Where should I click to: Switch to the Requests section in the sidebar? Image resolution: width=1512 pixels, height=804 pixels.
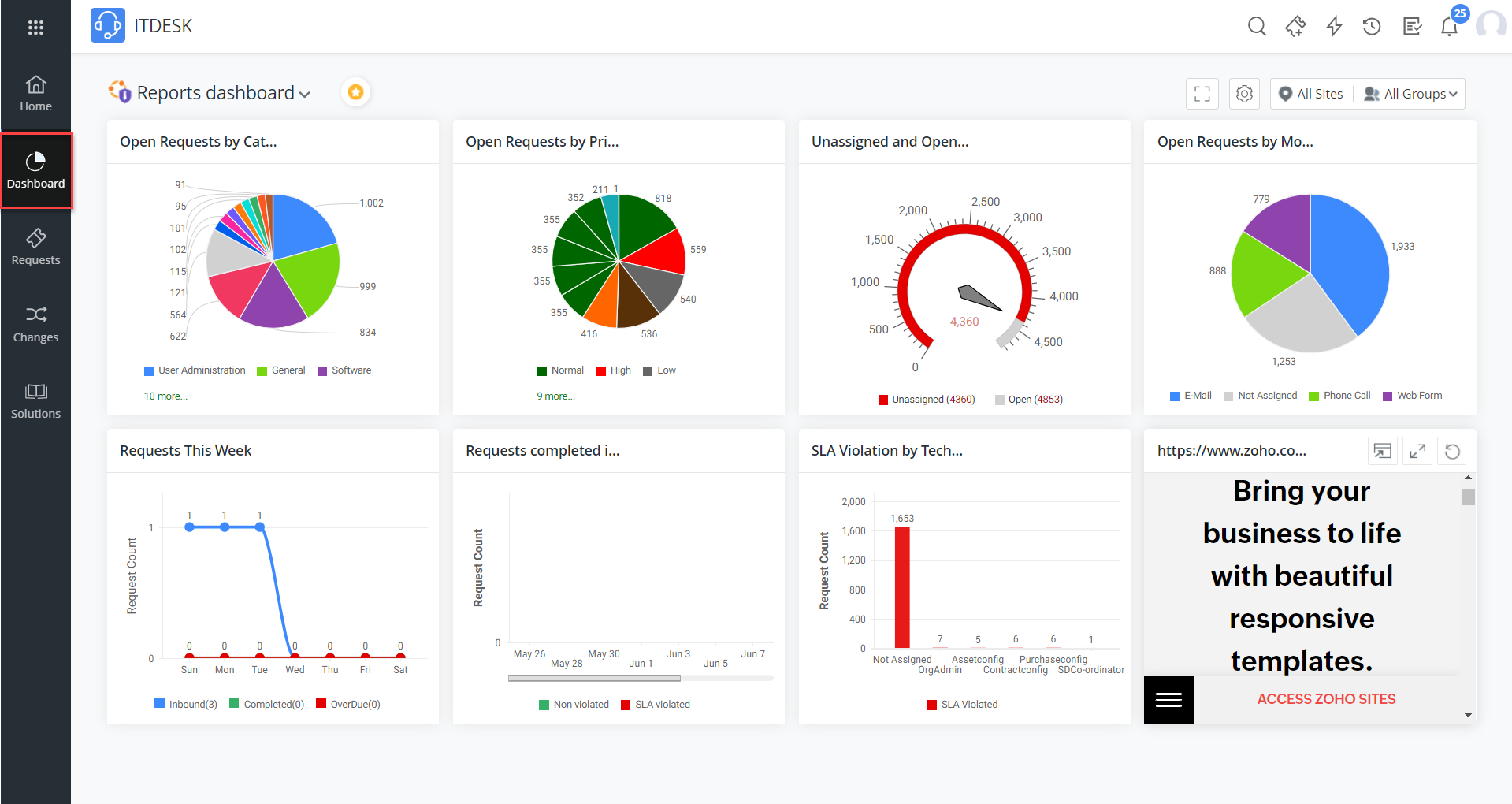click(35, 247)
